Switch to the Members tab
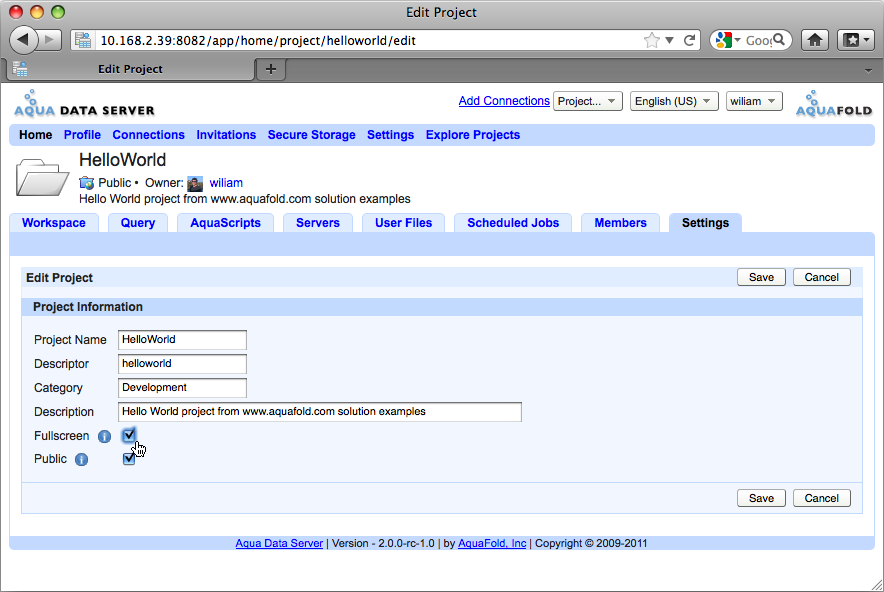Image resolution: width=884 pixels, height=592 pixels. pos(621,223)
